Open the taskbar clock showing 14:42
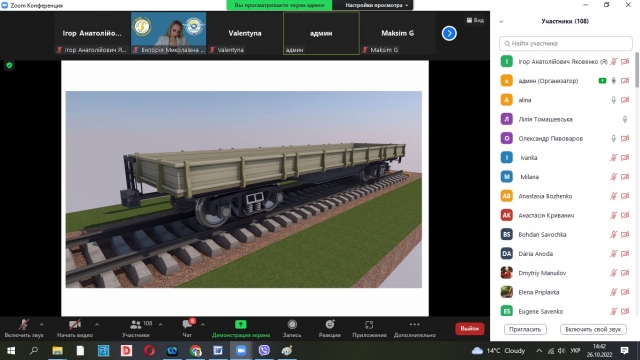640x360 pixels. [599, 351]
